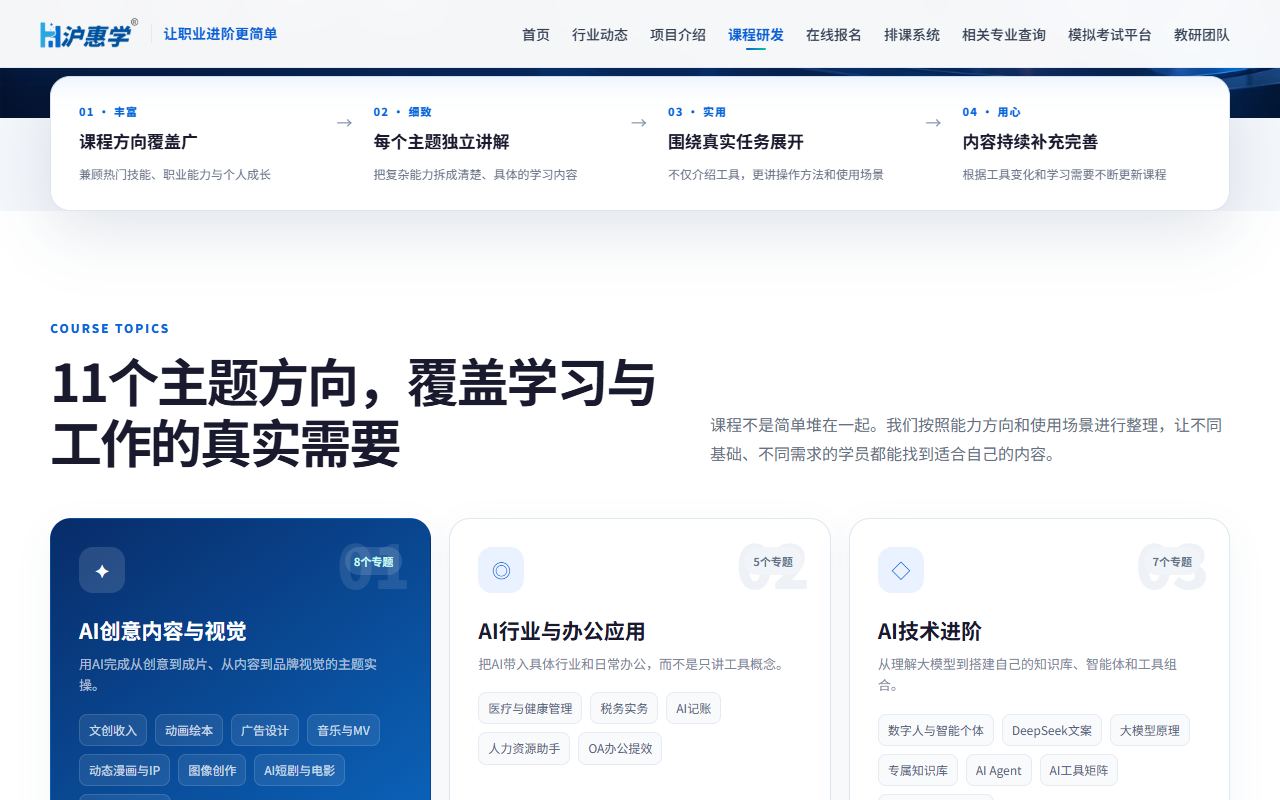Click the circle icon on AI行业与办公应用 card
The height and width of the screenshot is (800, 1280).
pyautogui.click(x=501, y=570)
